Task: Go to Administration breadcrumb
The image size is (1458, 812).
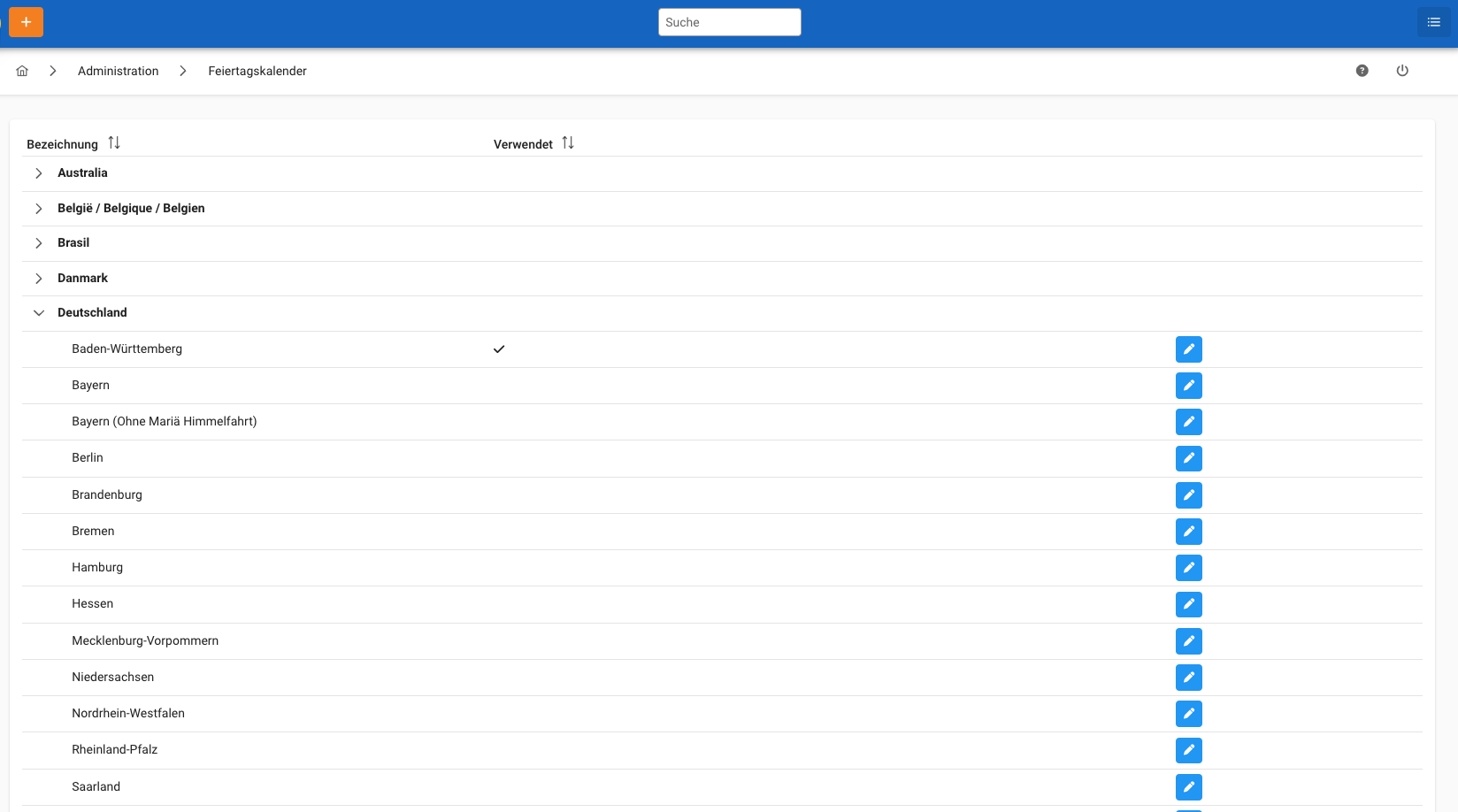Action: point(118,71)
